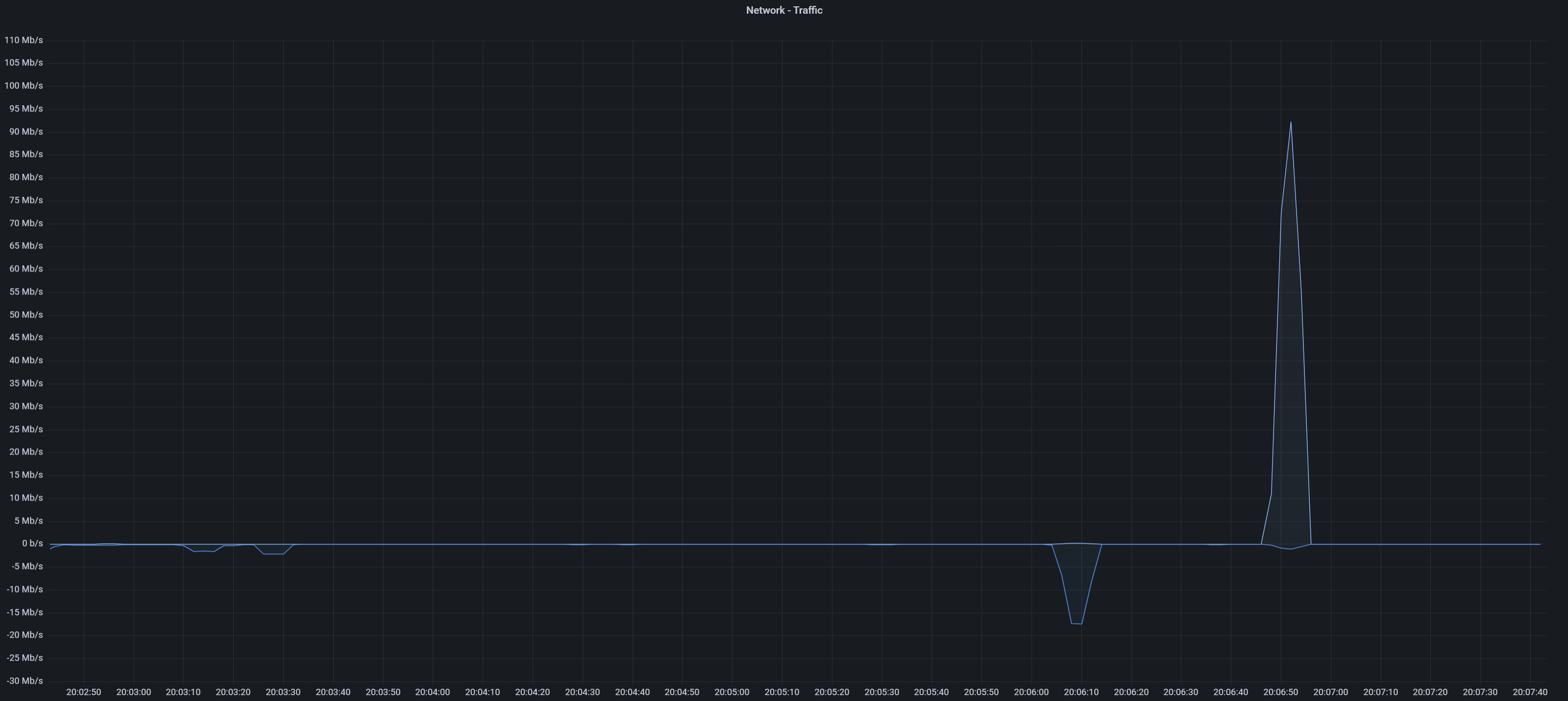Select the 75 Mb/s y-axis label
1568x701 pixels.
(x=26, y=200)
